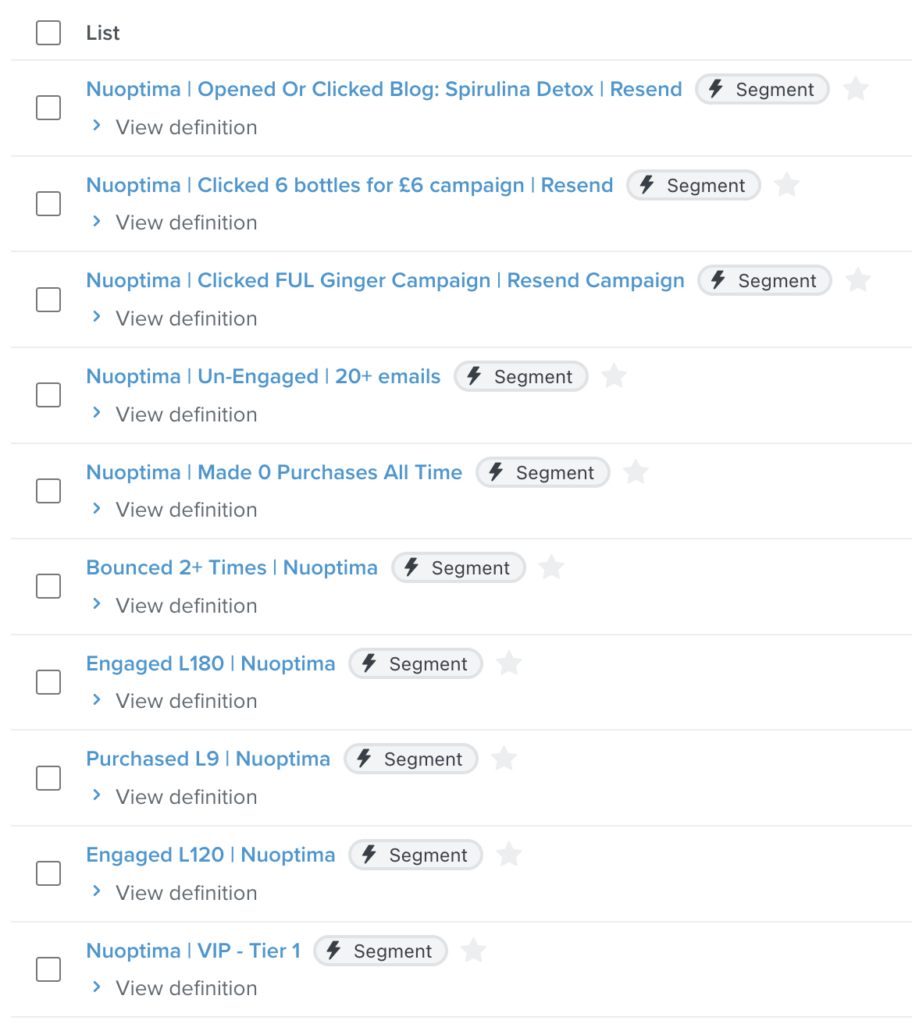Expand View definition for Engaged L120
Image resolution: width=912 pixels, height=1024 pixels.
(x=175, y=893)
